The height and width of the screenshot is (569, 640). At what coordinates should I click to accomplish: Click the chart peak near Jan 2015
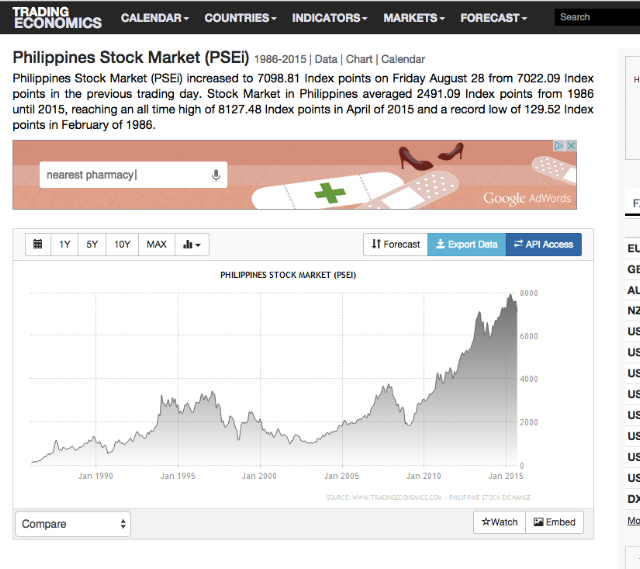pos(510,295)
